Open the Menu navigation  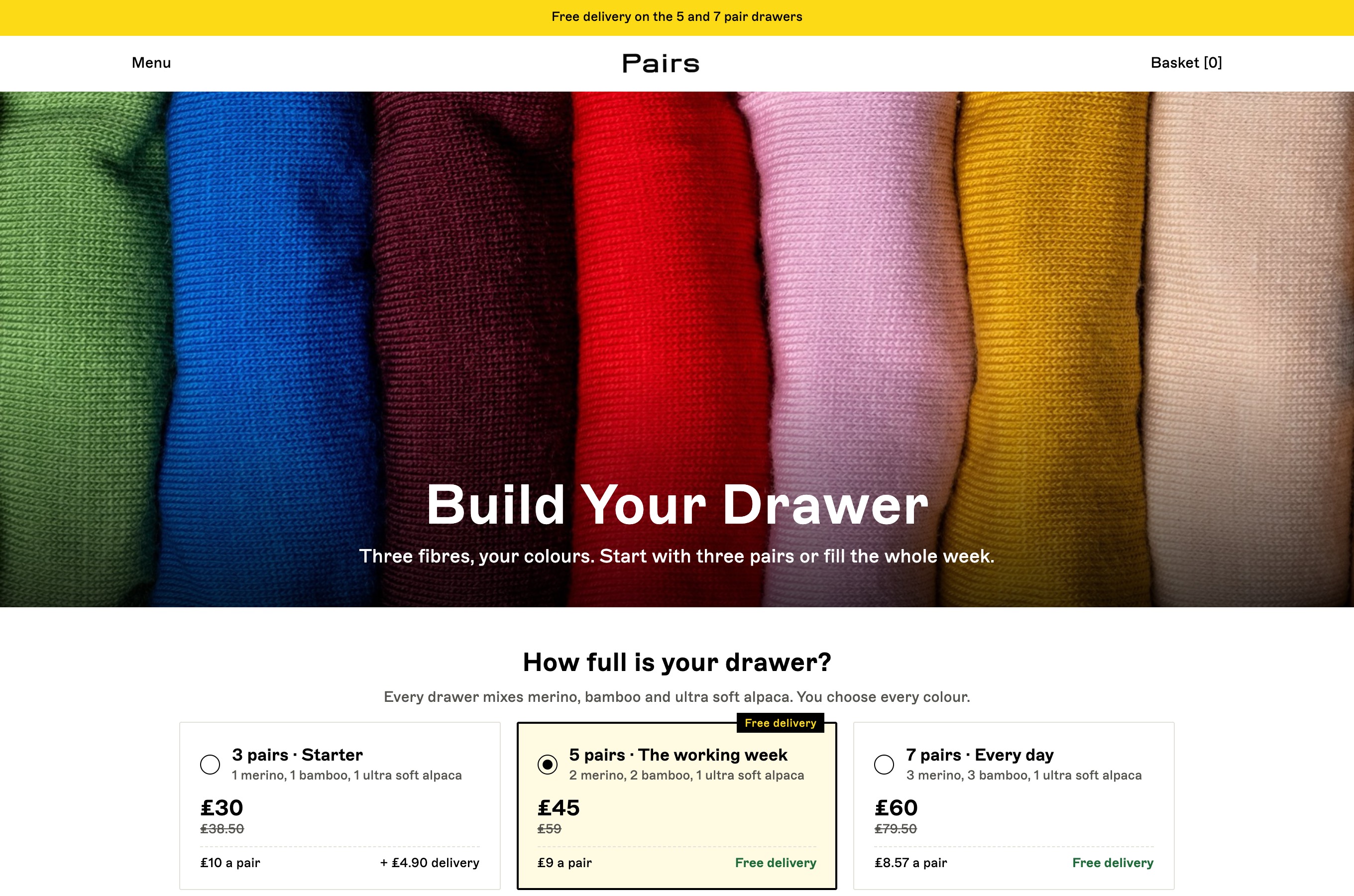(151, 63)
